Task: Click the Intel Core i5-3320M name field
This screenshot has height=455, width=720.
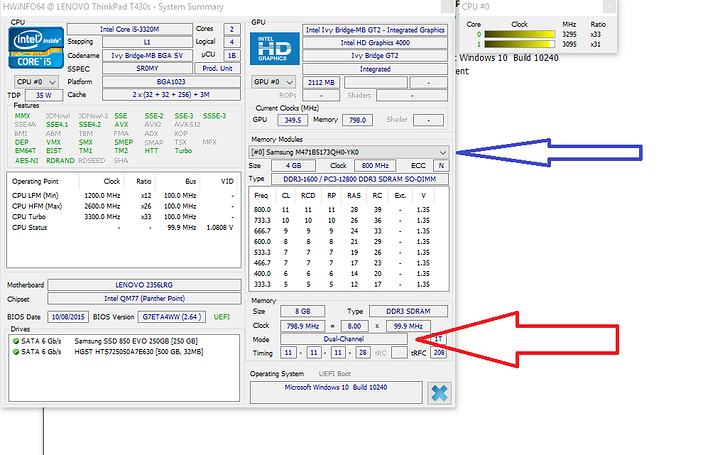Action: 151,30
